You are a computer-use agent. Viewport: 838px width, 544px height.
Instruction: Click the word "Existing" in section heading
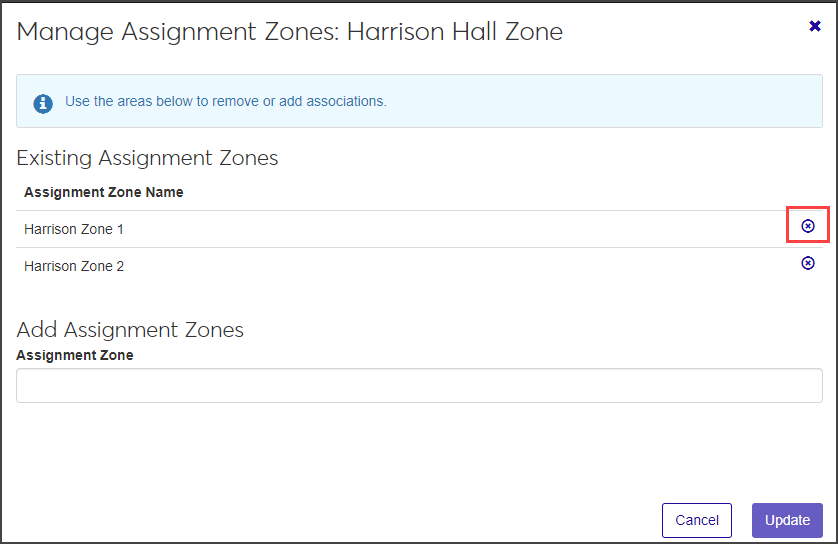pos(53,158)
